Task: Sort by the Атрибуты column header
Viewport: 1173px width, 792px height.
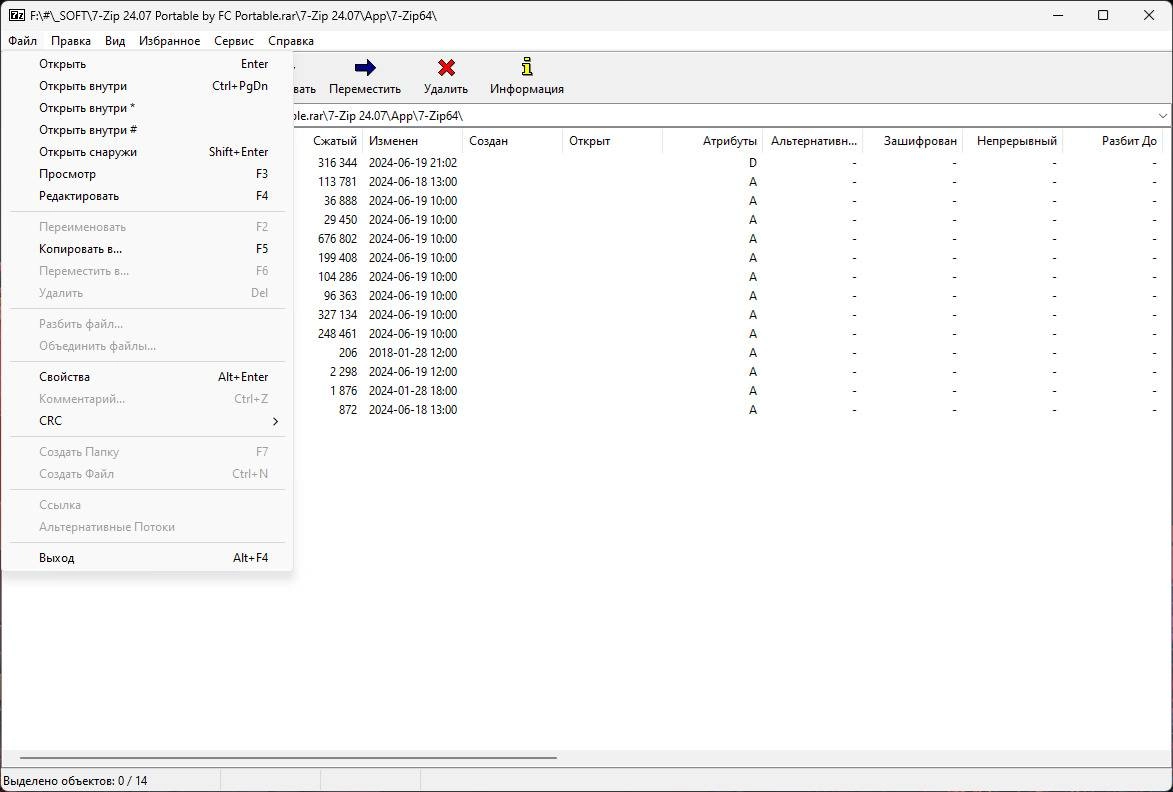Action: click(x=712, y=141)
